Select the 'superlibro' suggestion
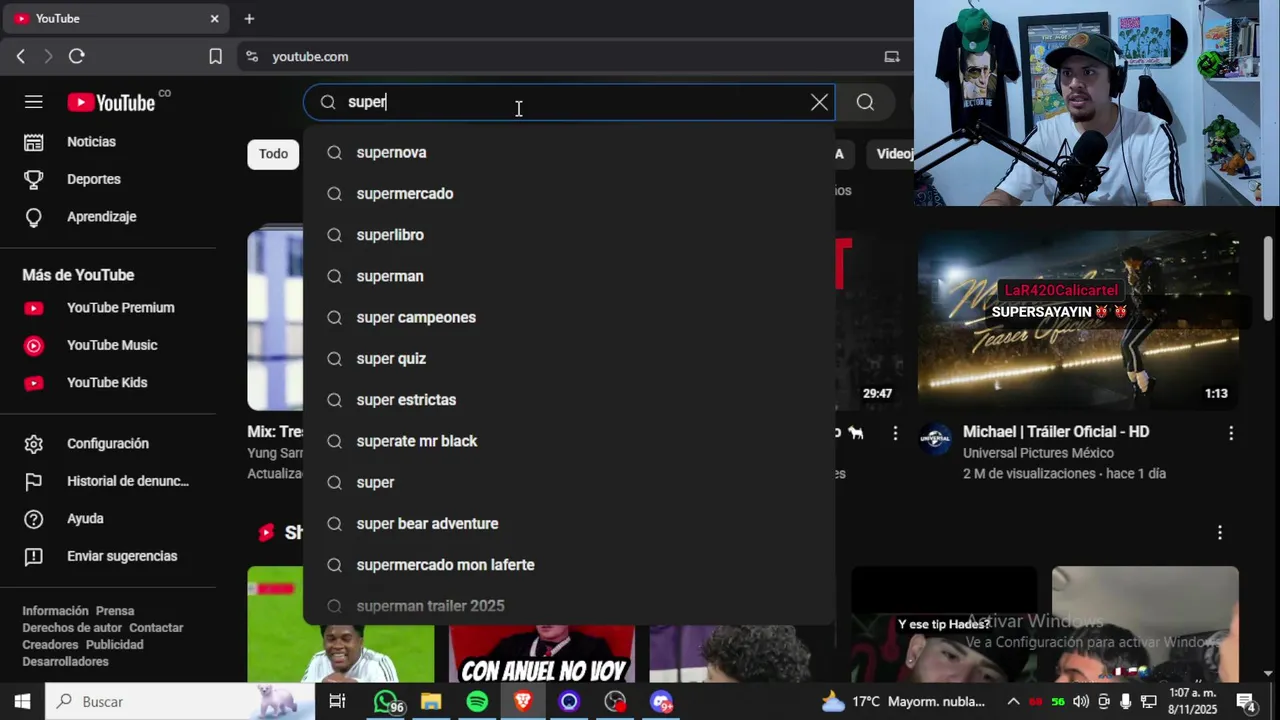This screenshot has width=1280, height=720. coord(569,235)
